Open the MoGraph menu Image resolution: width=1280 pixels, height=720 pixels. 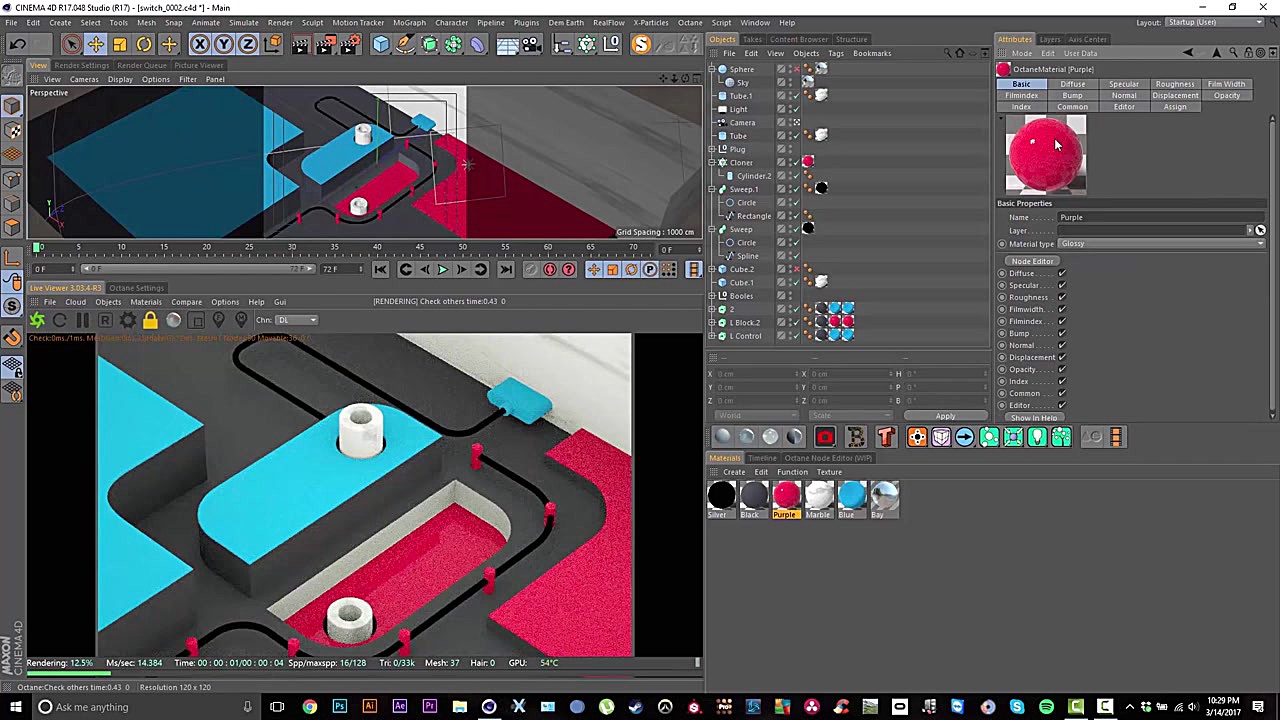coord(409,22)
